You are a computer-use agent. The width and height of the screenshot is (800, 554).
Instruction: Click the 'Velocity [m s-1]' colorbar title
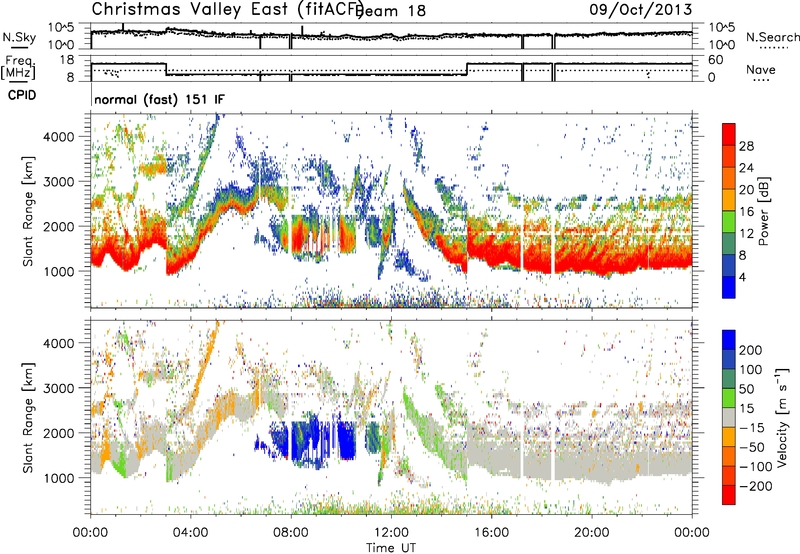point(782,417)
